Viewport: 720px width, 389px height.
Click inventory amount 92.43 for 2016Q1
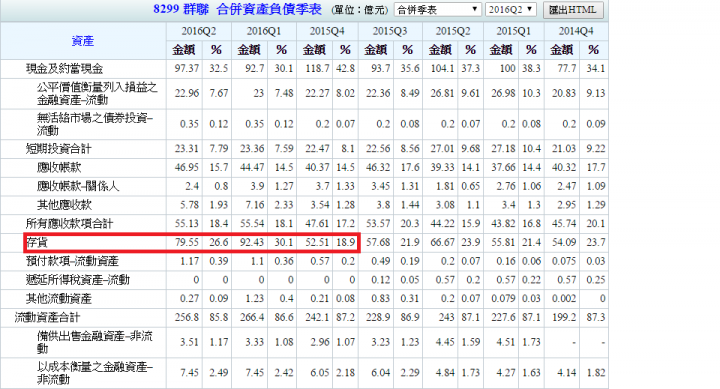pos(252,242)
